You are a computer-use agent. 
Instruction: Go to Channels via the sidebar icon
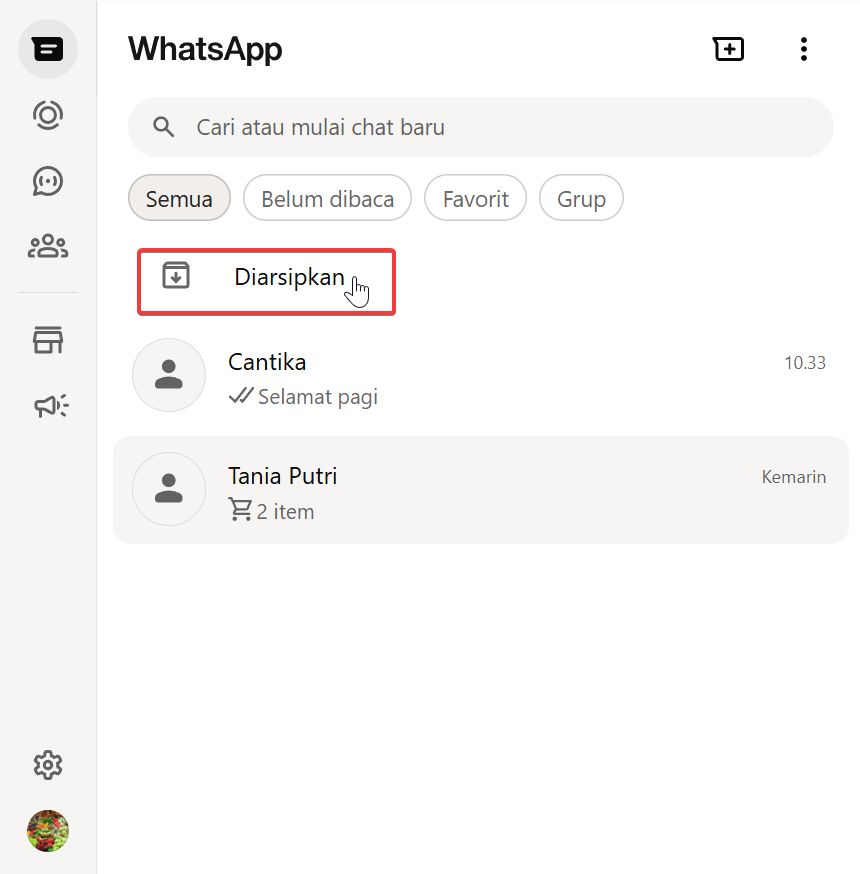tap(47, 181)
